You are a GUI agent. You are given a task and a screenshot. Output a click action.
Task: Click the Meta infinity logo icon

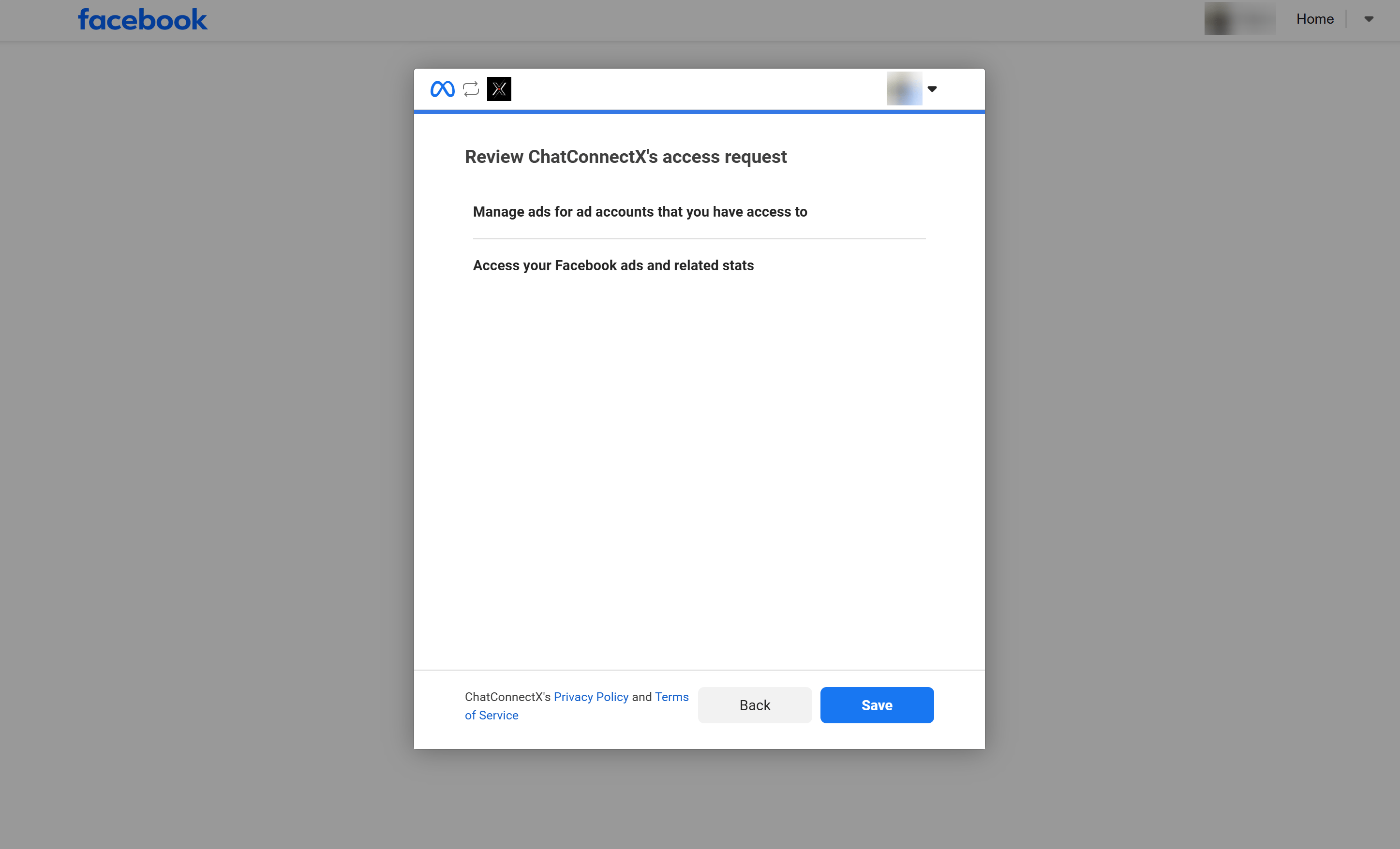click(442, 89)
